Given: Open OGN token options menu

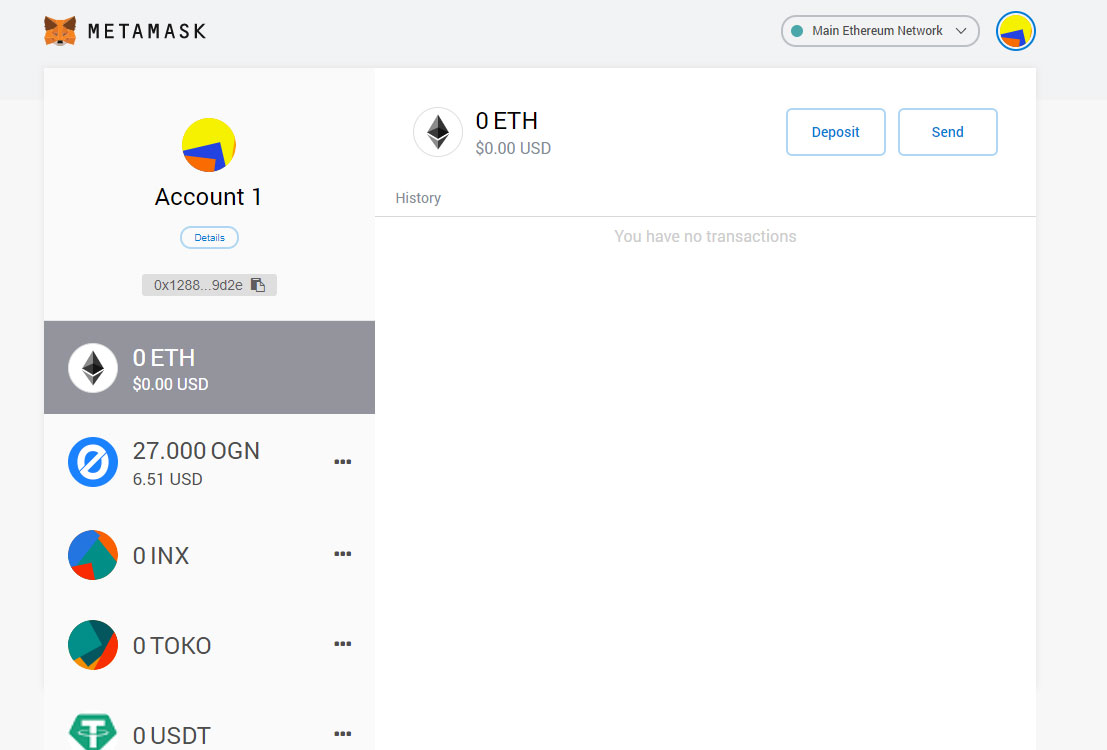Looking at the screenshot, I should pos(342,462).
